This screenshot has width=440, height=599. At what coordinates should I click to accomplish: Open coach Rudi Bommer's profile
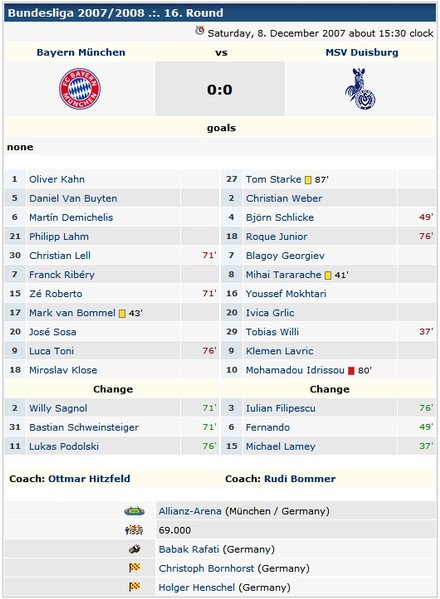[x=300, y=479]
